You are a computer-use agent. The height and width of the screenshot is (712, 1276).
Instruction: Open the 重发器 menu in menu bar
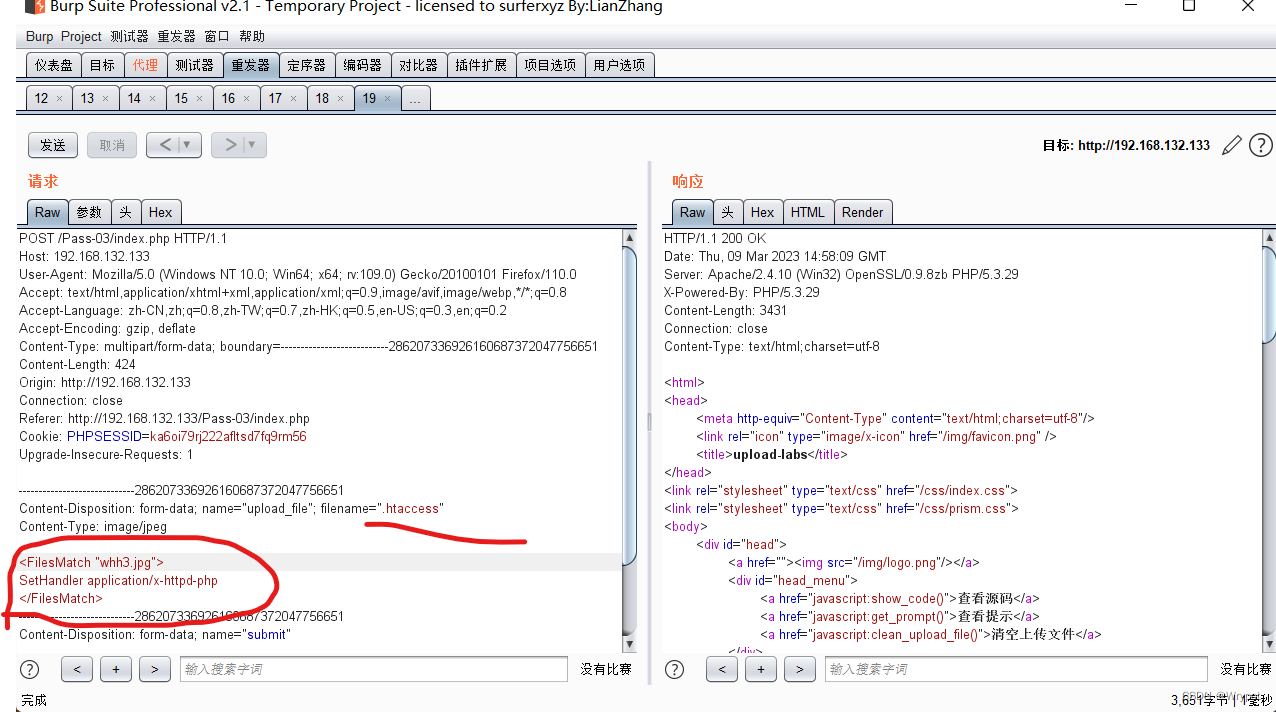[177, 36]
